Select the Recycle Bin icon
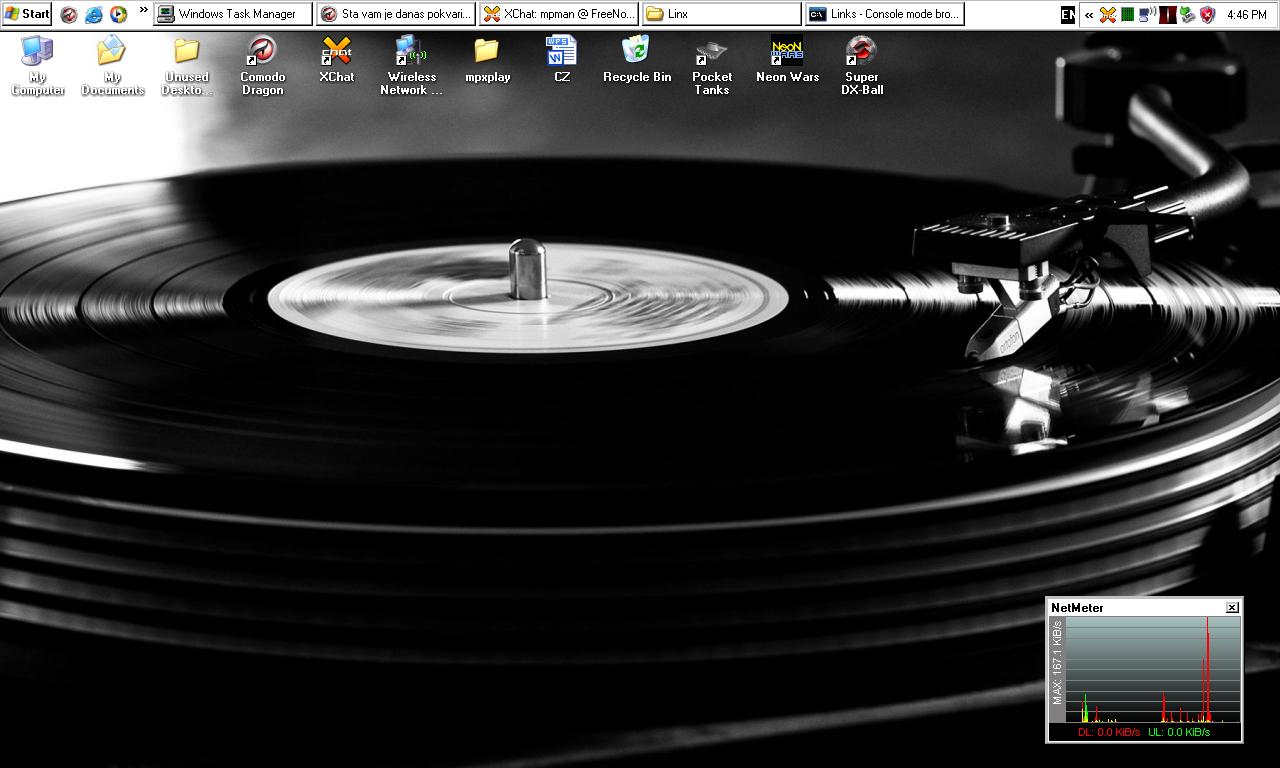1280x768 pixels. [636, 52]
